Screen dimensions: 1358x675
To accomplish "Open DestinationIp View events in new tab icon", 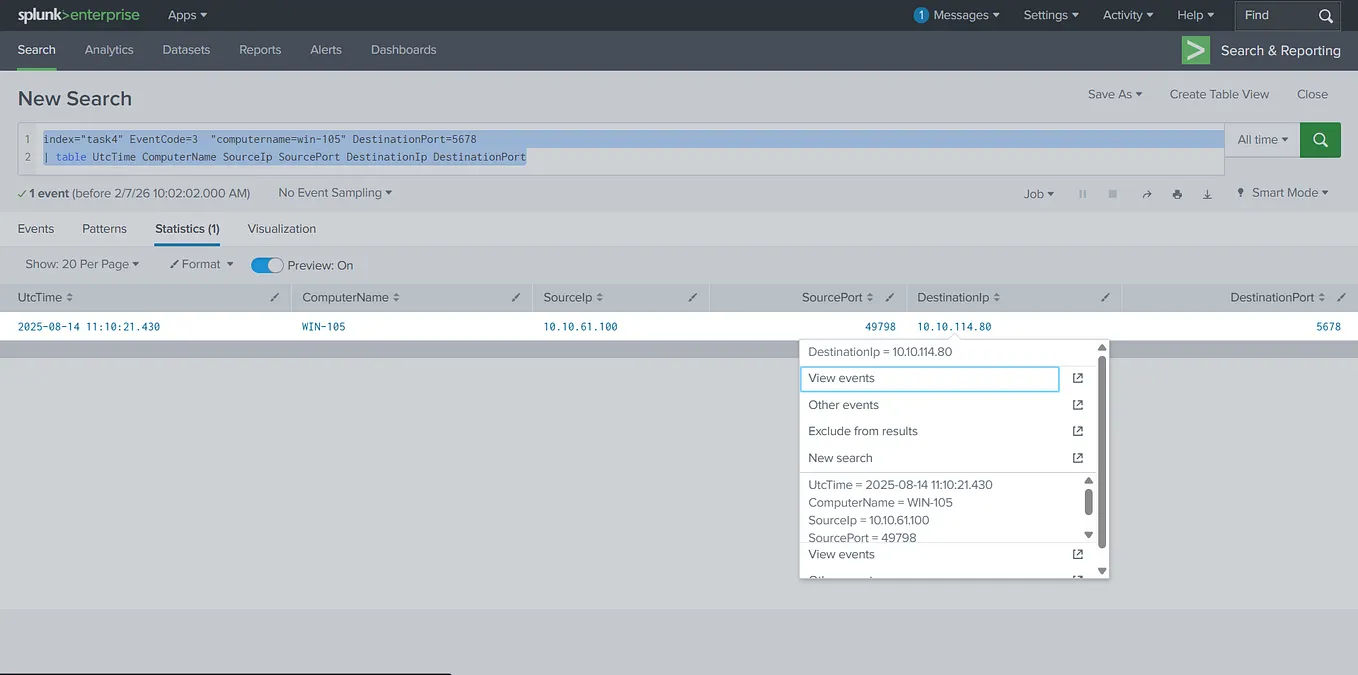I will coord(1078,378).
